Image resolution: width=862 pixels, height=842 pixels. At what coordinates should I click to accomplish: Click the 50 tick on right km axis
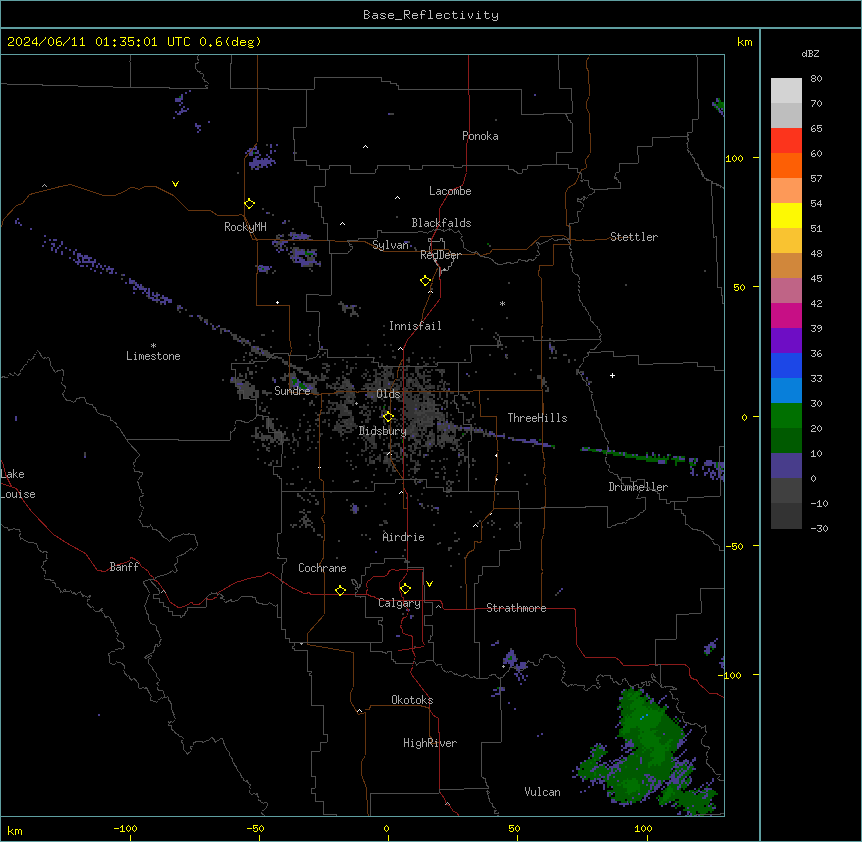739,287
